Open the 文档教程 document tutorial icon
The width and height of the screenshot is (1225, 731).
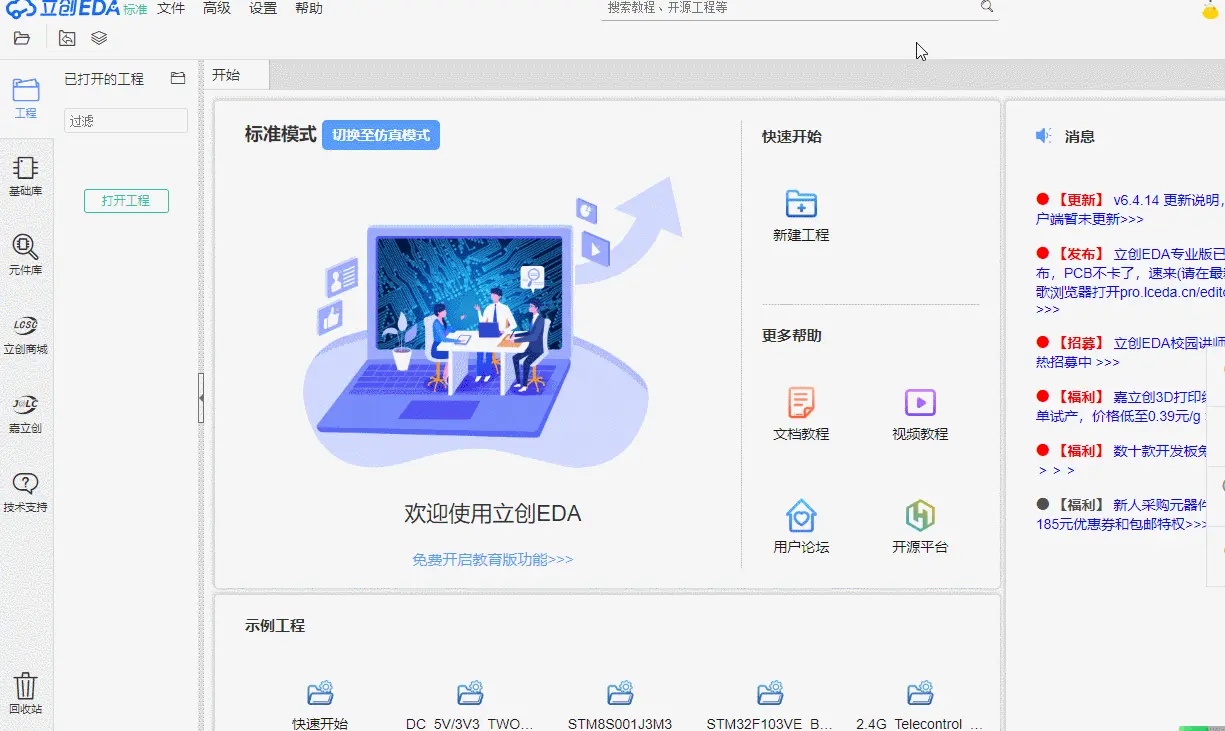(x=801, y=402)
